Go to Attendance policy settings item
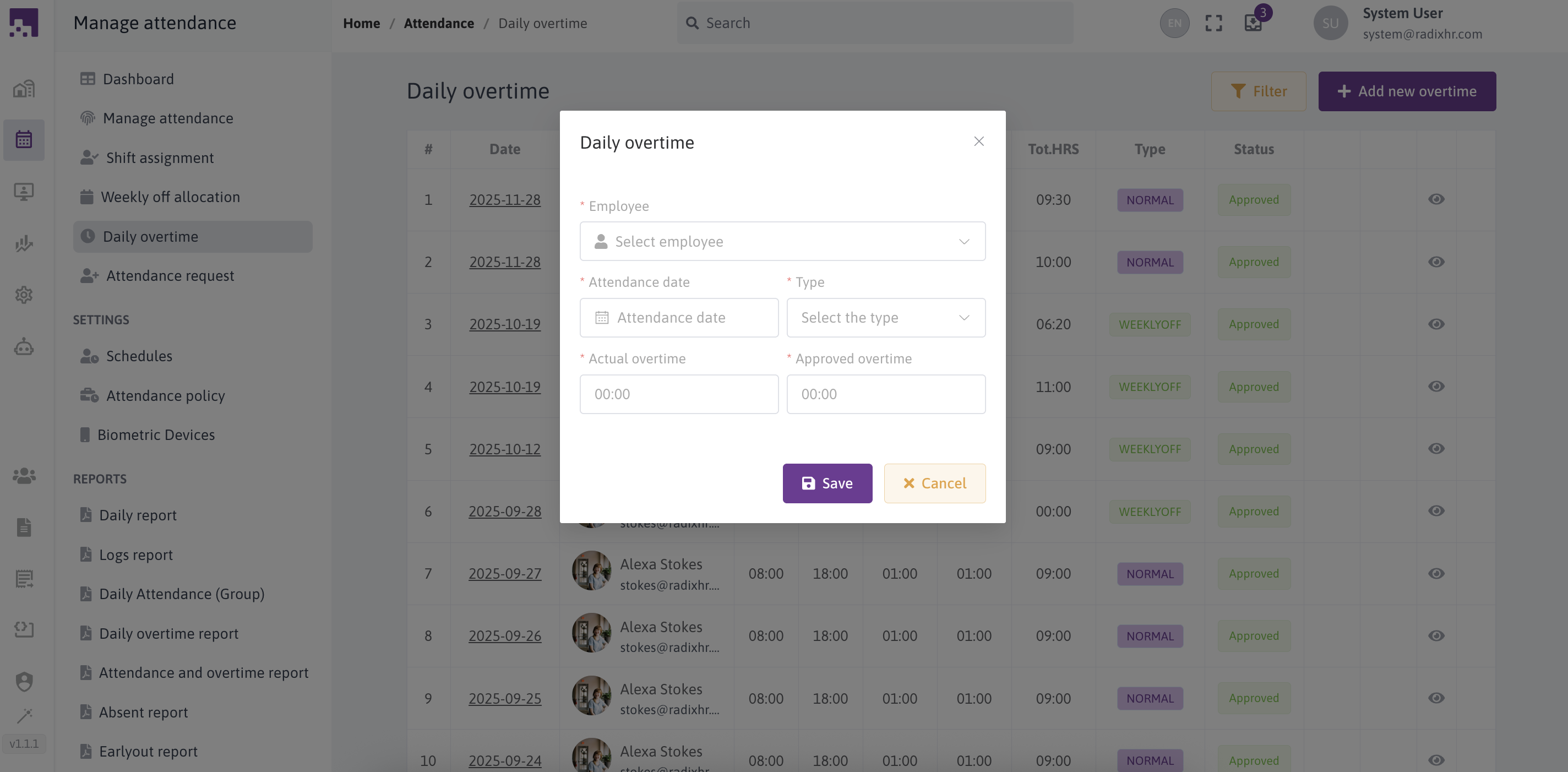The image size is (1568, 772). [165, 396]
